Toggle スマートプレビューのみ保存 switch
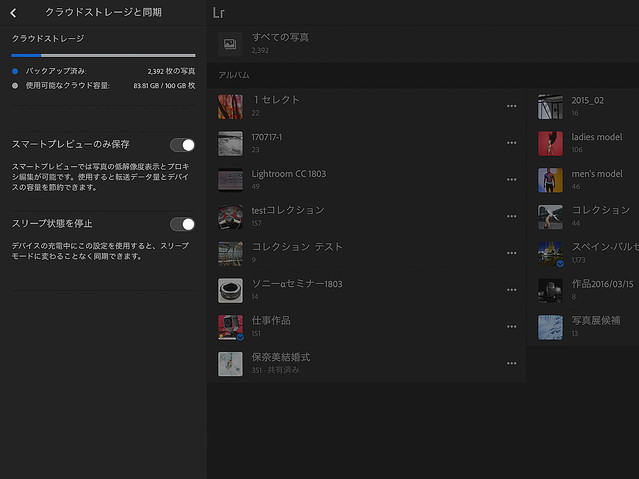 (x=182, y=145)
